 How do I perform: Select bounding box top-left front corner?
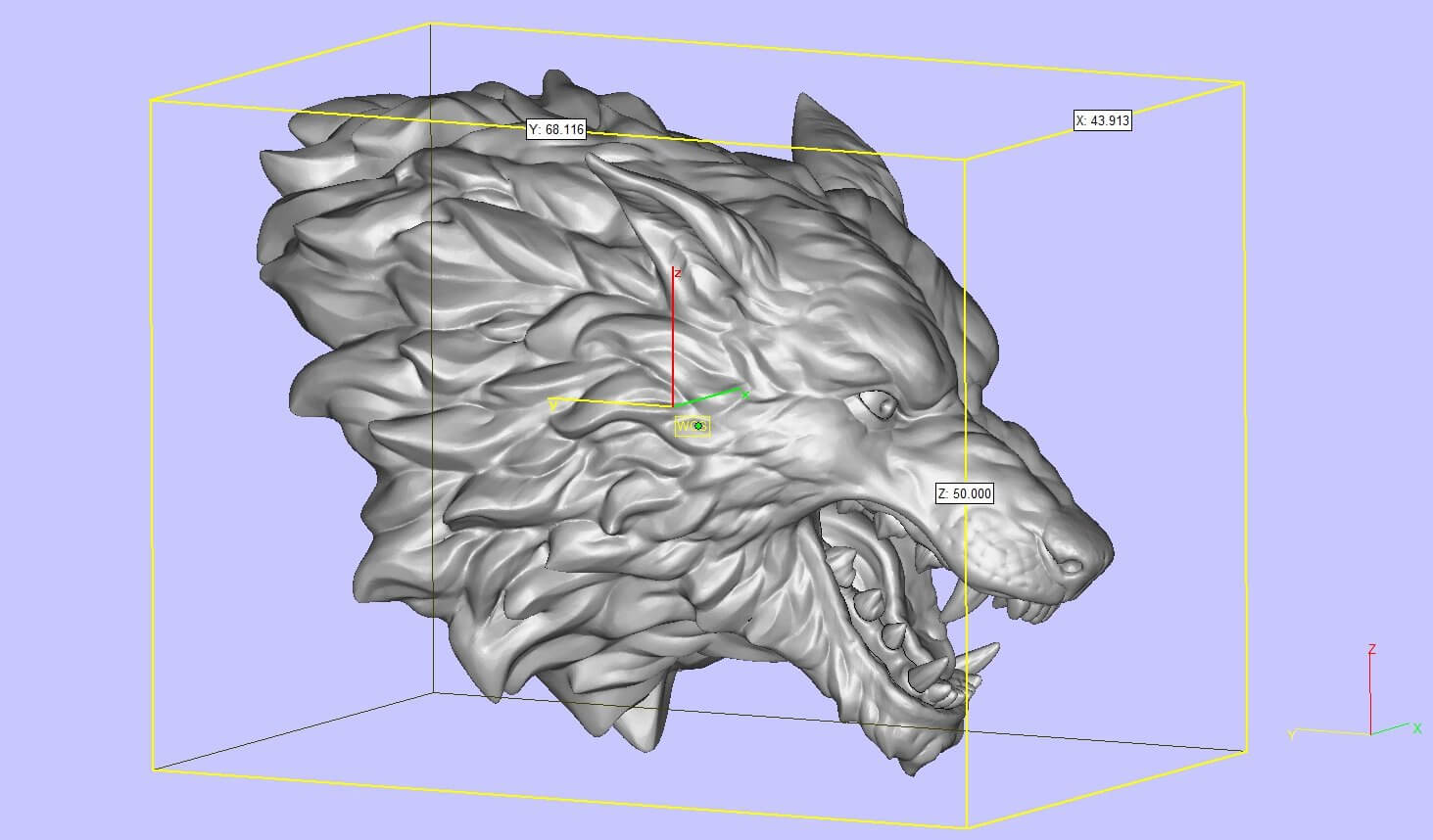pos(150,100)
